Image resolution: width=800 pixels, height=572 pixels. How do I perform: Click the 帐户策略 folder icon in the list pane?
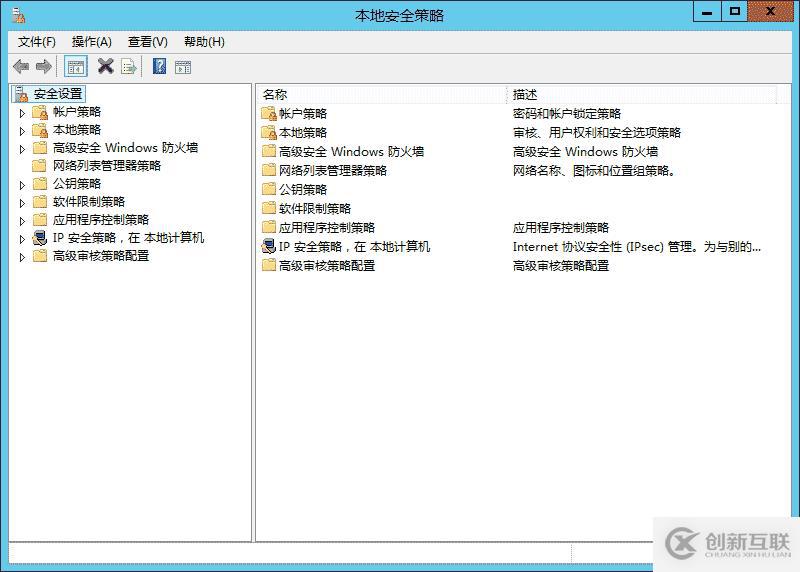[x=269, y=114]
